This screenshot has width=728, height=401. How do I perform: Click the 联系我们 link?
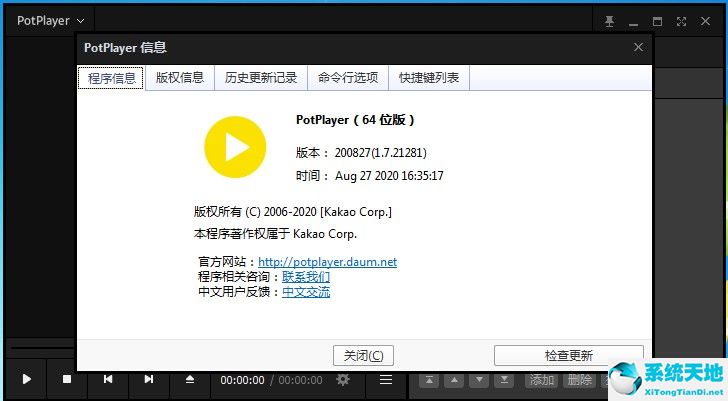tap(306, 277)
